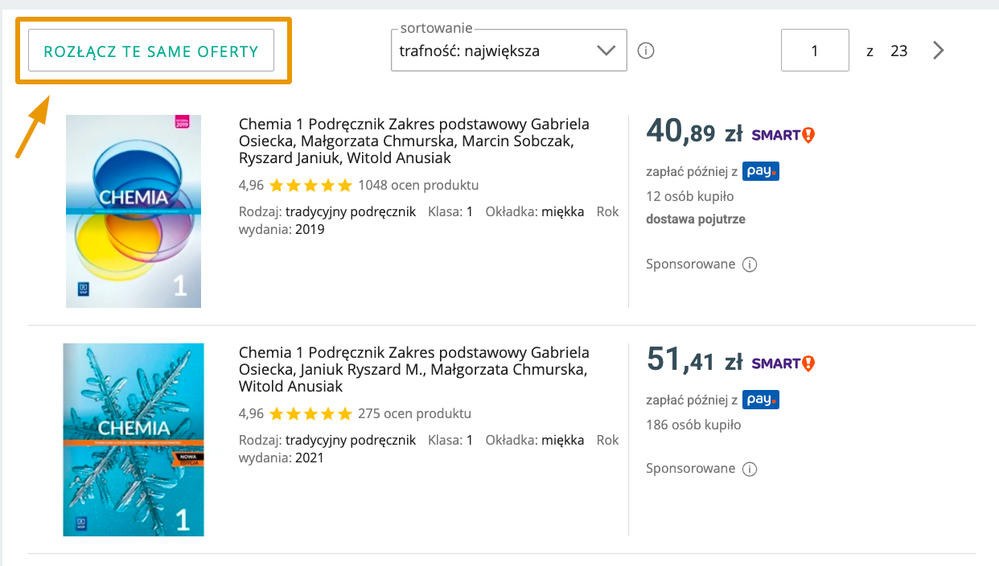
Task: Open first Chemia 1 textbook cover thumbnail
Action: (133, 211)
